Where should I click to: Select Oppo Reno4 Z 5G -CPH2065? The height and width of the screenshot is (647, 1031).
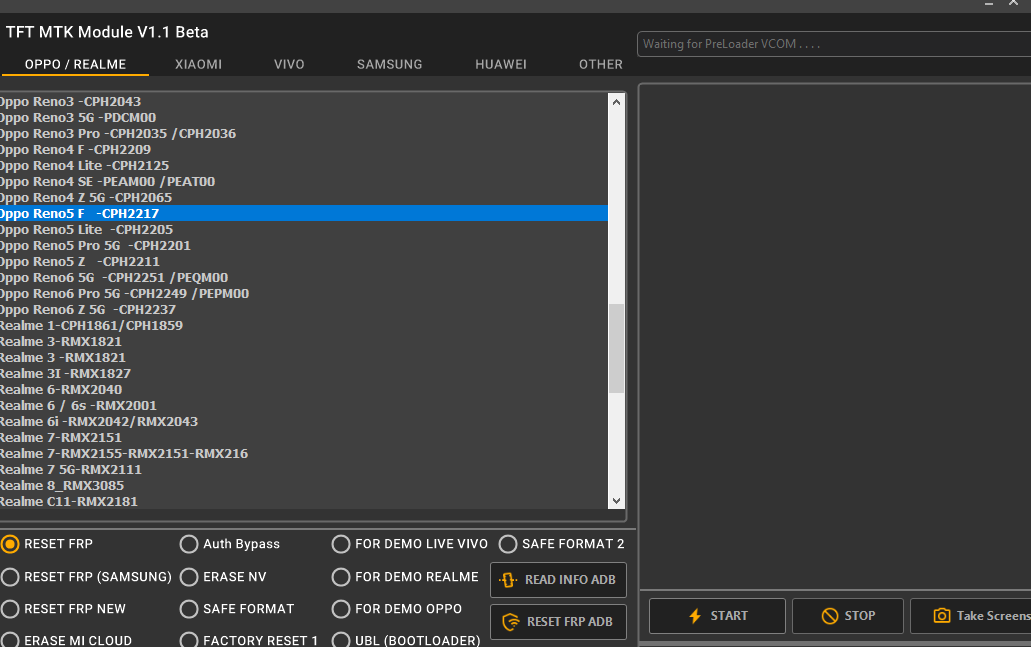point(304,198)
